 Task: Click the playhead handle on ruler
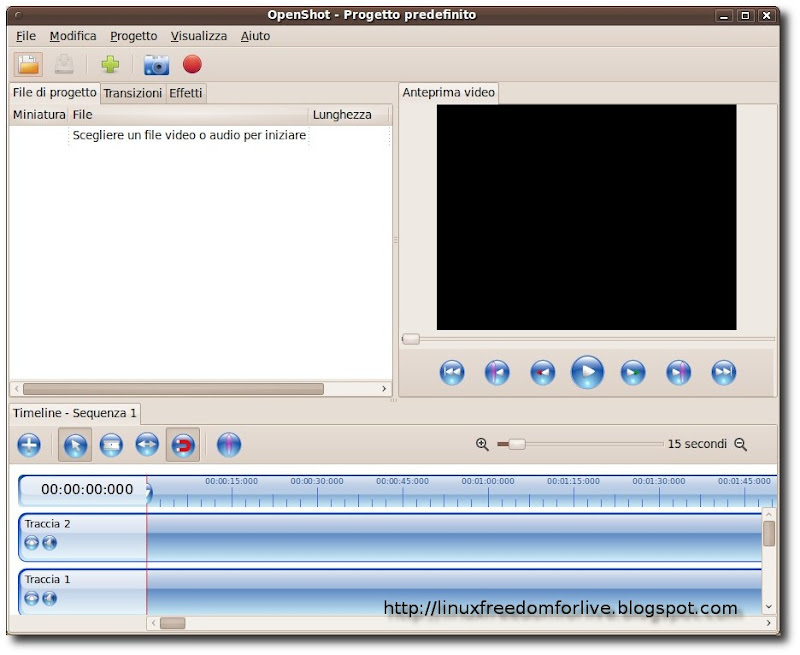pos(148,493)
